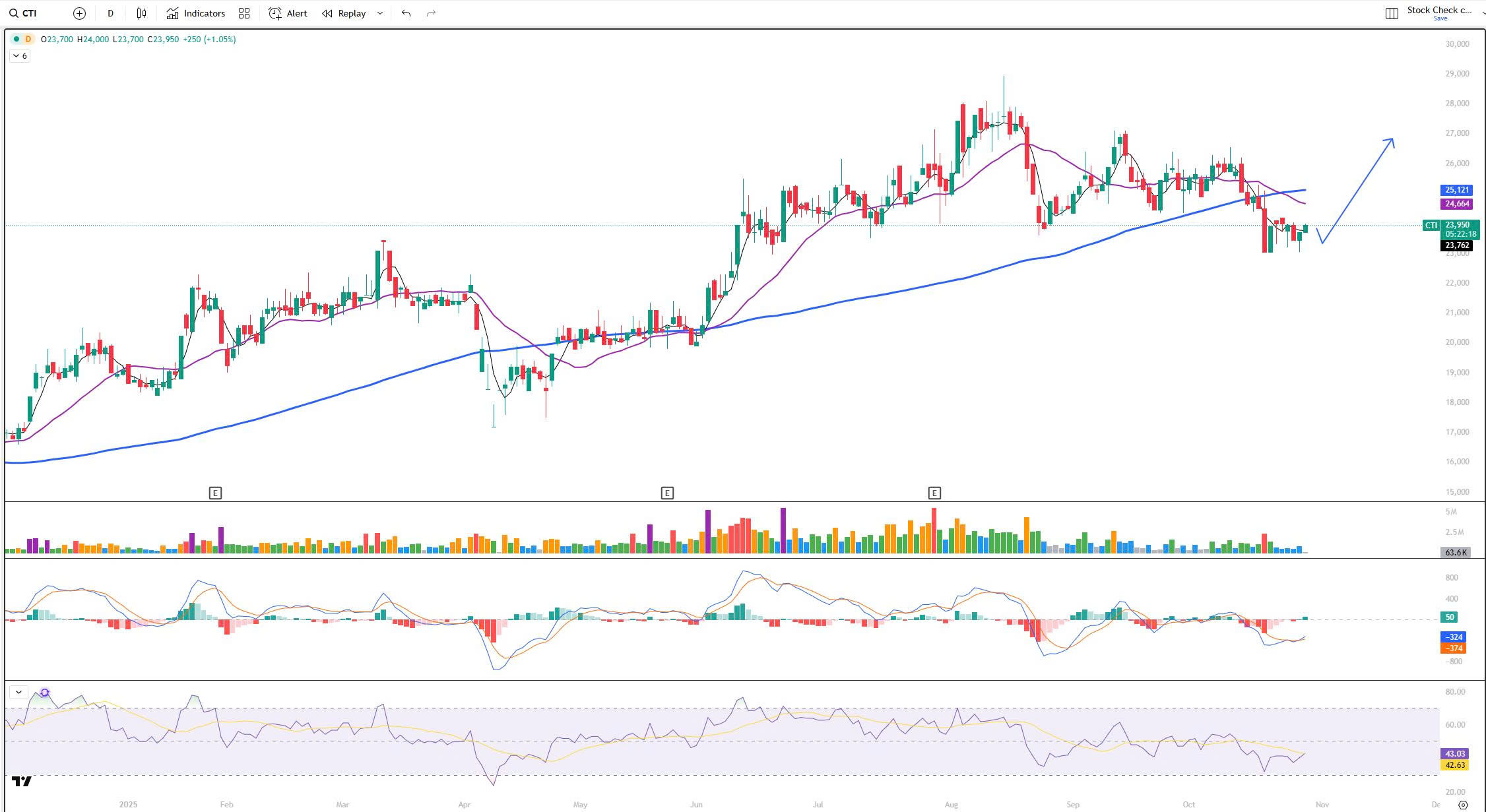Click the August earnings E marker
The width and height of the screenshot is (1486, 812).
[934, 493]
